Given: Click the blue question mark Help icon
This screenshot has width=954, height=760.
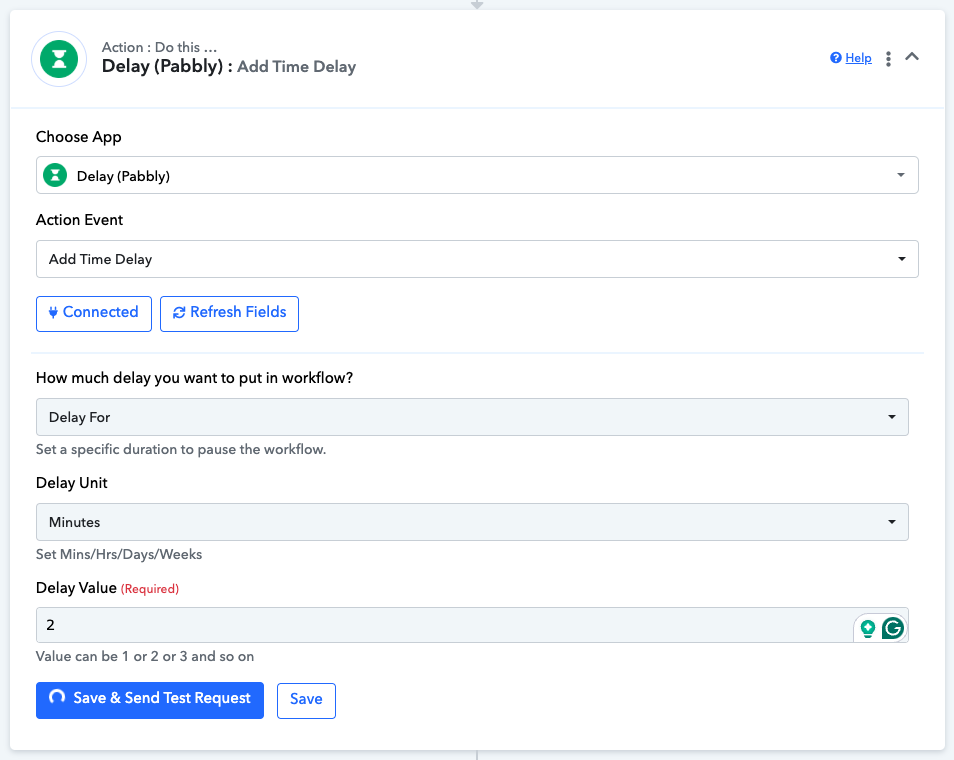Looking at the screenshot, I should coord(836,58).
